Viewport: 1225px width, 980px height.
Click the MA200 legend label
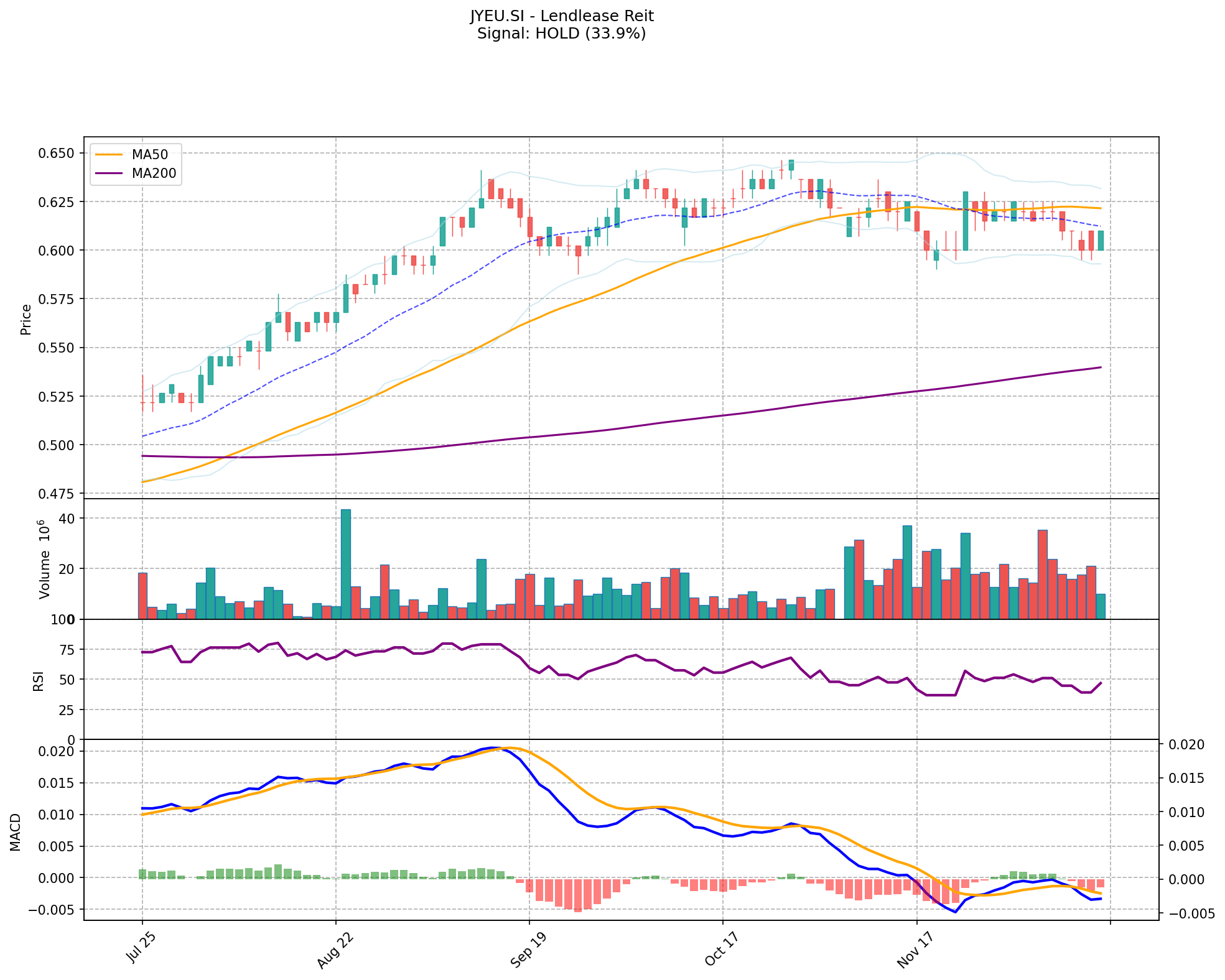point(154,173)
